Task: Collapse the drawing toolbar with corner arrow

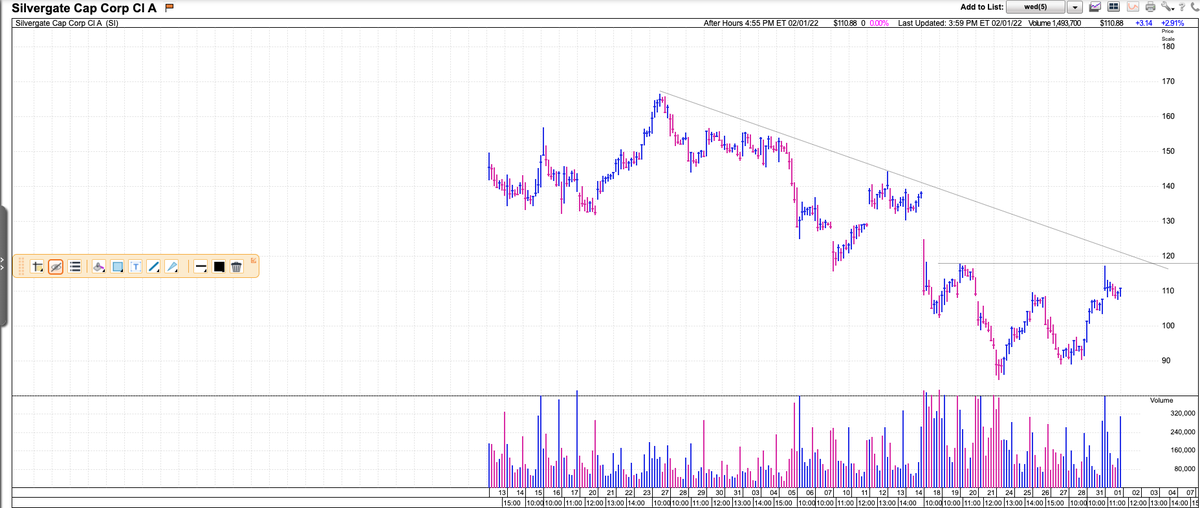Action: (253, 260)
